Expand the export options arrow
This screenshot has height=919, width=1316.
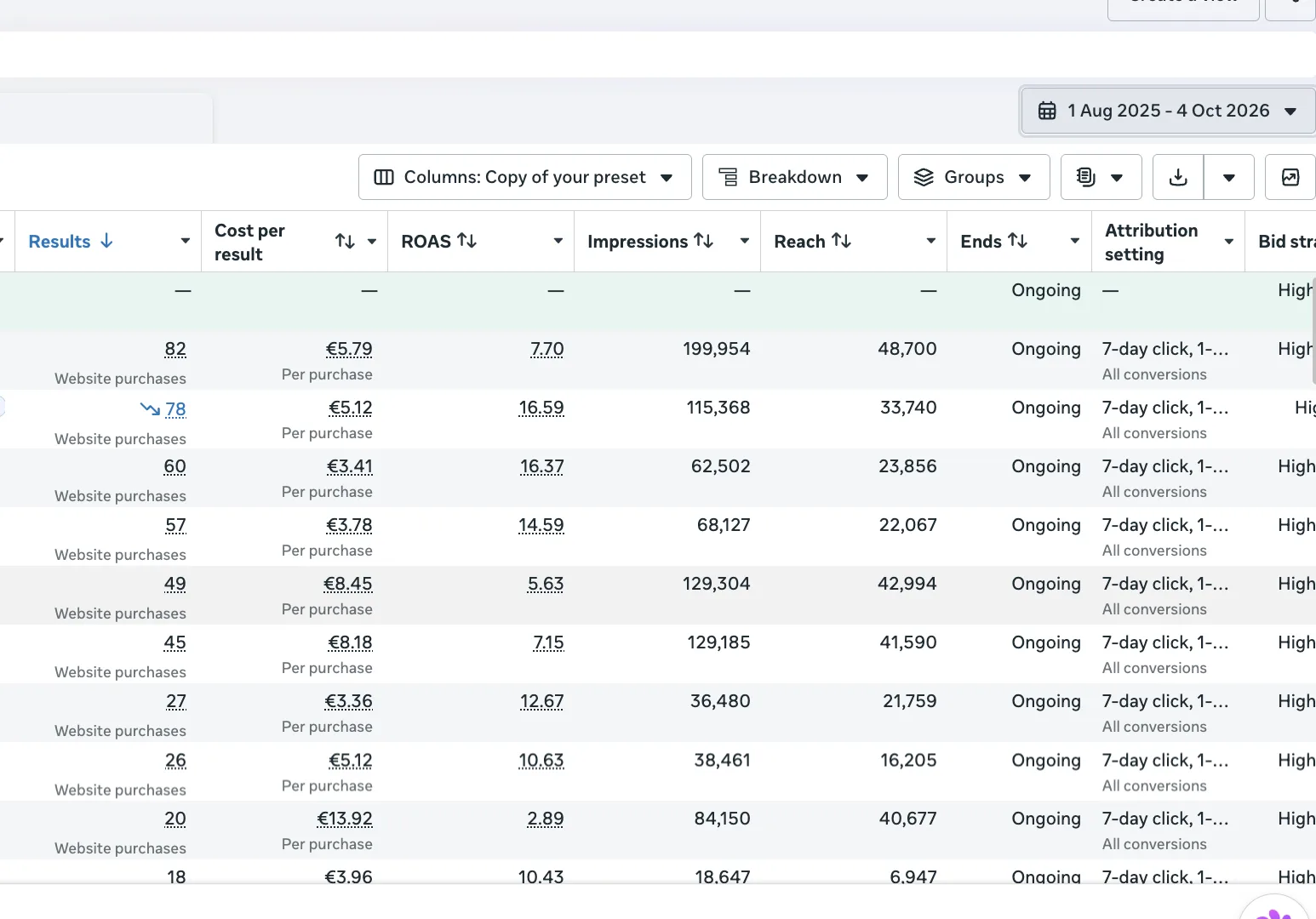pyautogui.click(x=1228, y=177)
